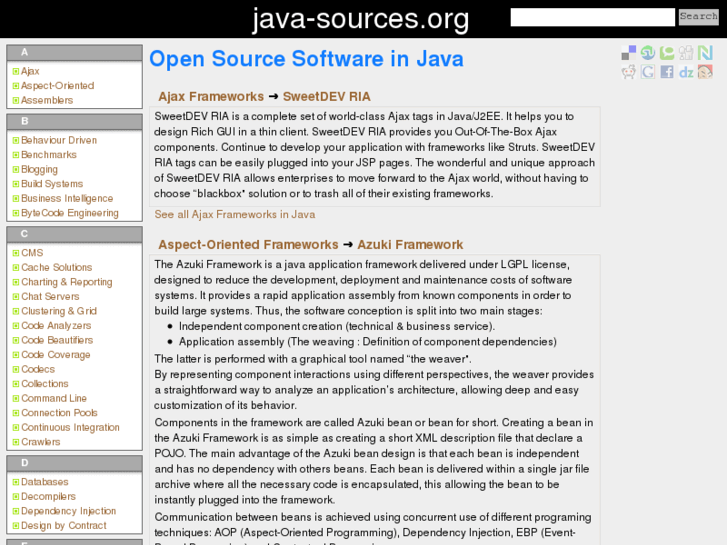Click the letter C section header

pyautogui.click(x=74, y=234)
